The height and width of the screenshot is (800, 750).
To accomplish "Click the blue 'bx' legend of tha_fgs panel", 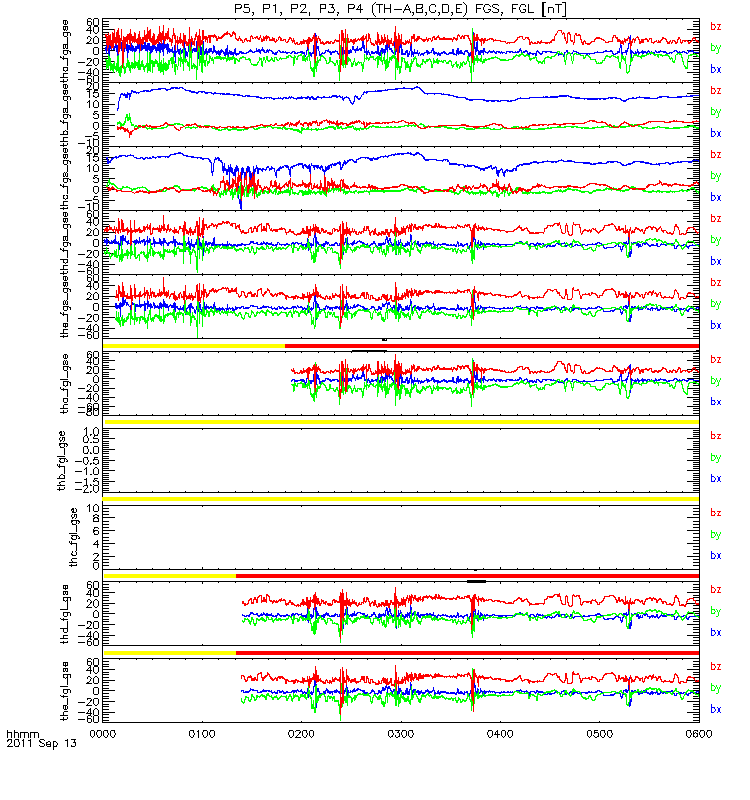I will [716, 69].
